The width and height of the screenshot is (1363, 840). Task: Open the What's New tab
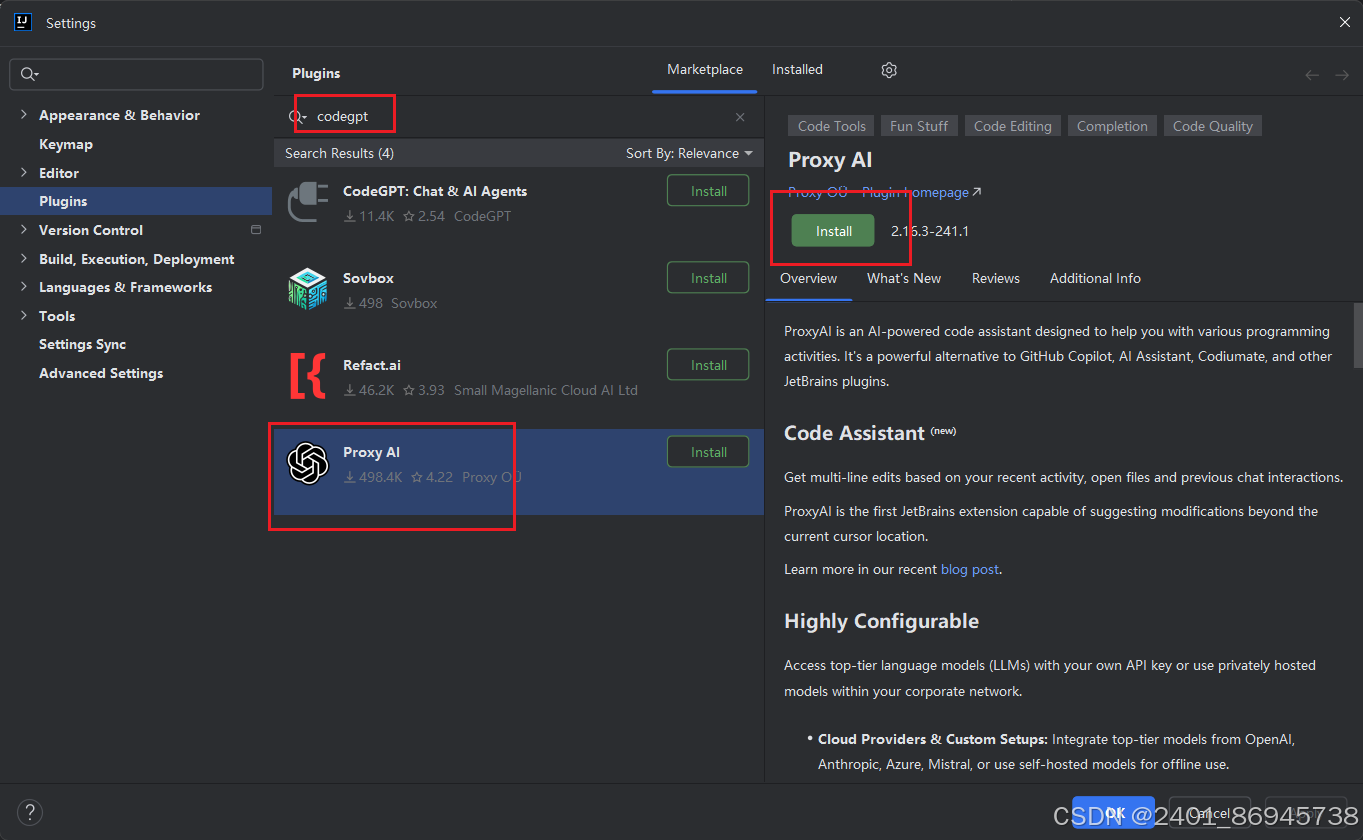[x=904, y=278]
